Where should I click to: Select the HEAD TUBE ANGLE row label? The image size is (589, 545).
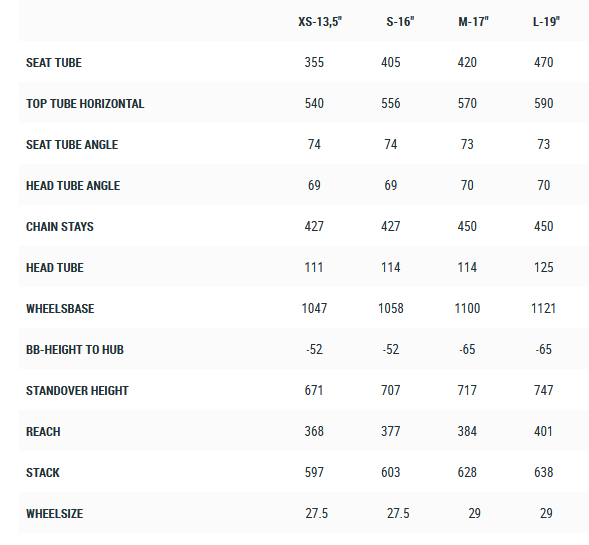(73, 186)
